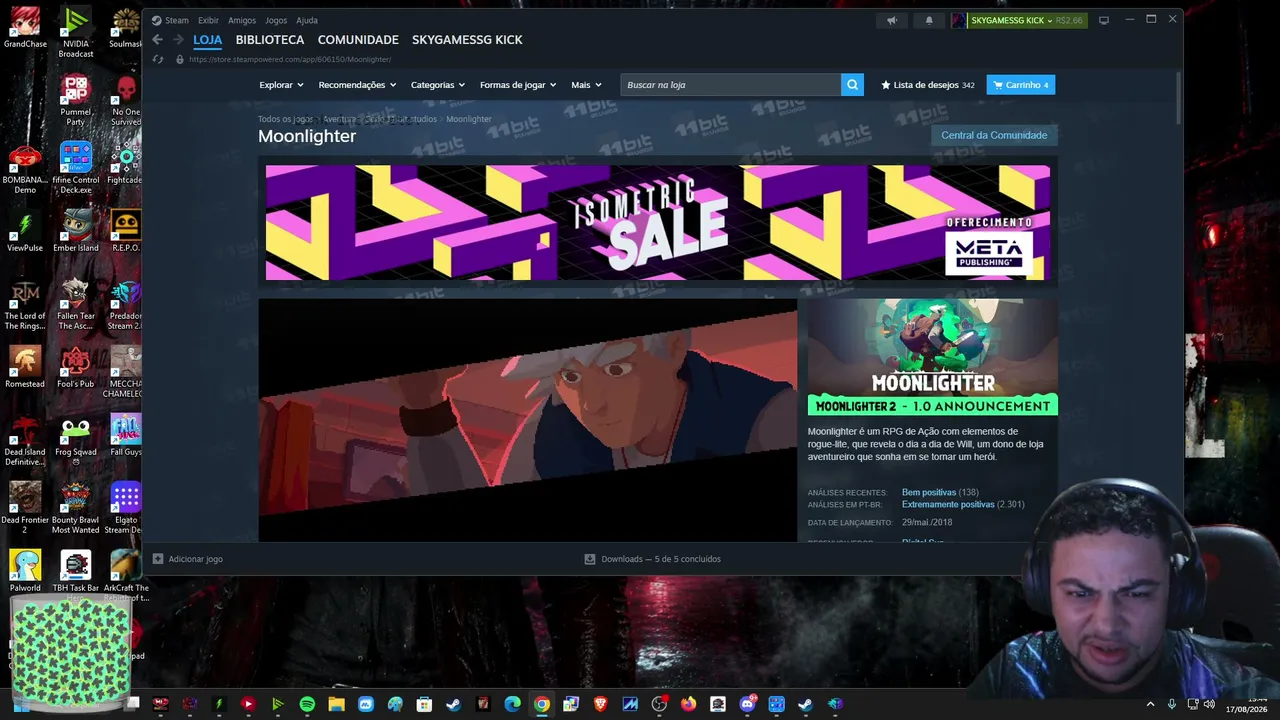The height and width of the screenshot is (720, 1280).
Task: Open Ember Island desktop shortcut
Action: [75, 232]
